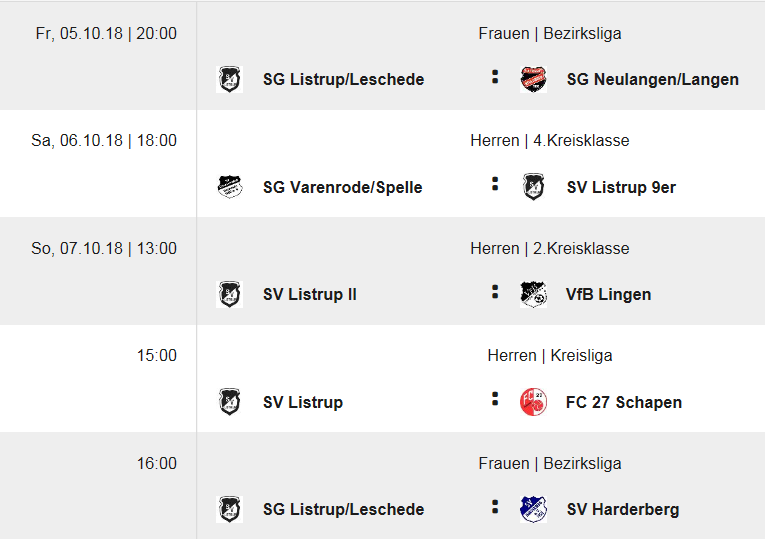The image size is (765, 539).
Task: Click the score colon of the FC 27 Schapen match
Action: 494,399
